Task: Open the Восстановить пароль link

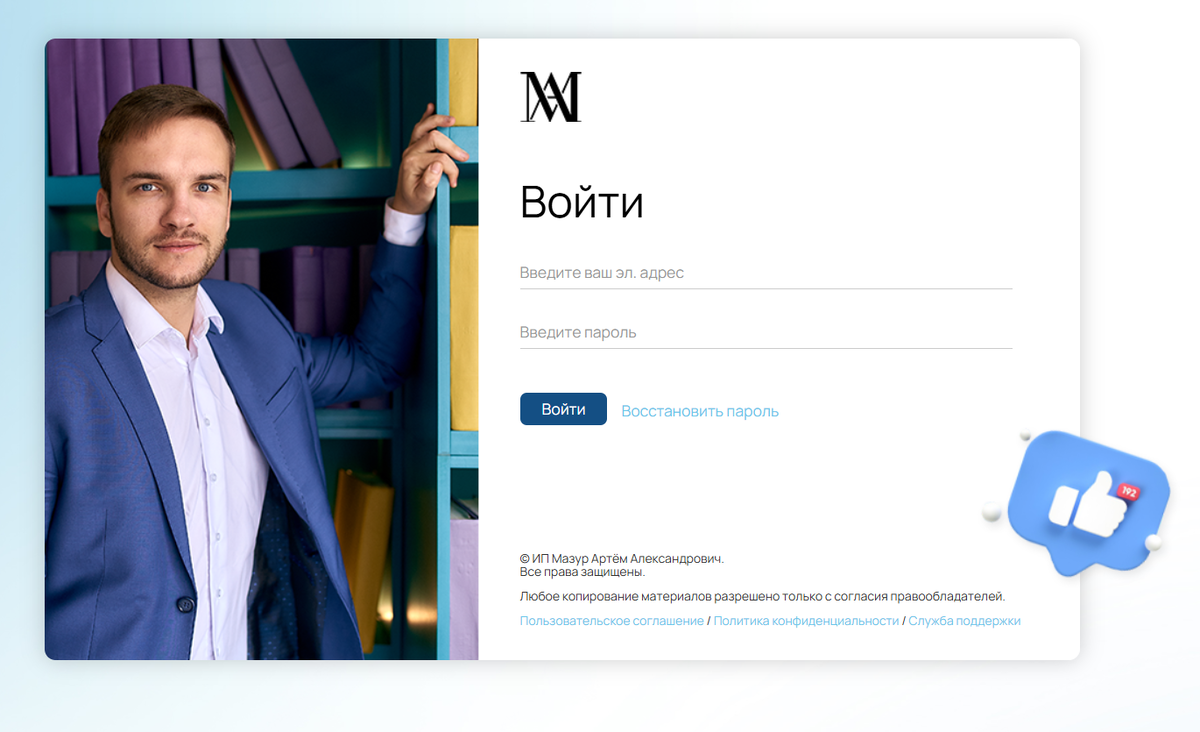Action: click(x=700, y=411)
